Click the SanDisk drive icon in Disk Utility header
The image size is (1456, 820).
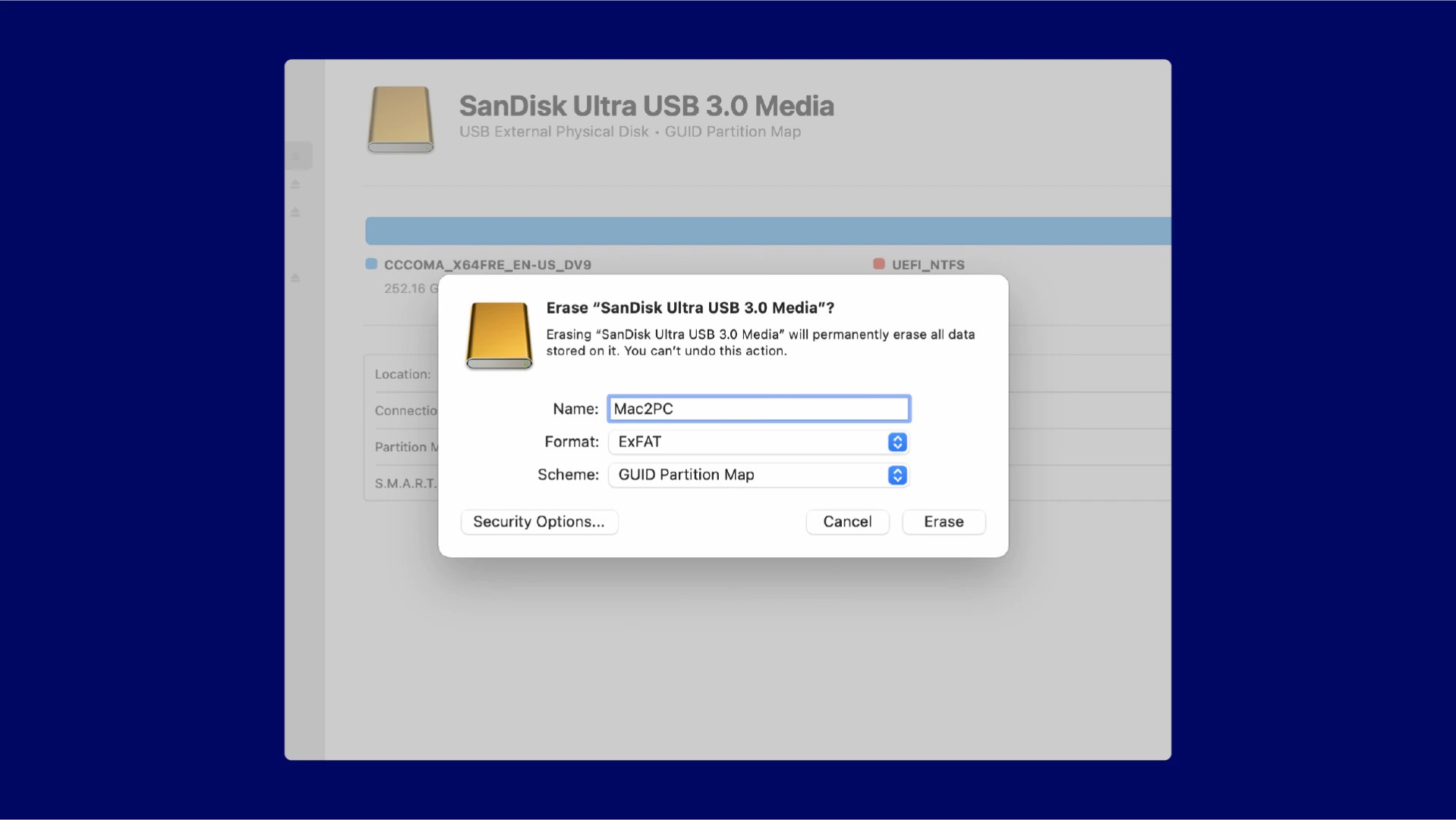pyautogui.click(x=400, y=119)
